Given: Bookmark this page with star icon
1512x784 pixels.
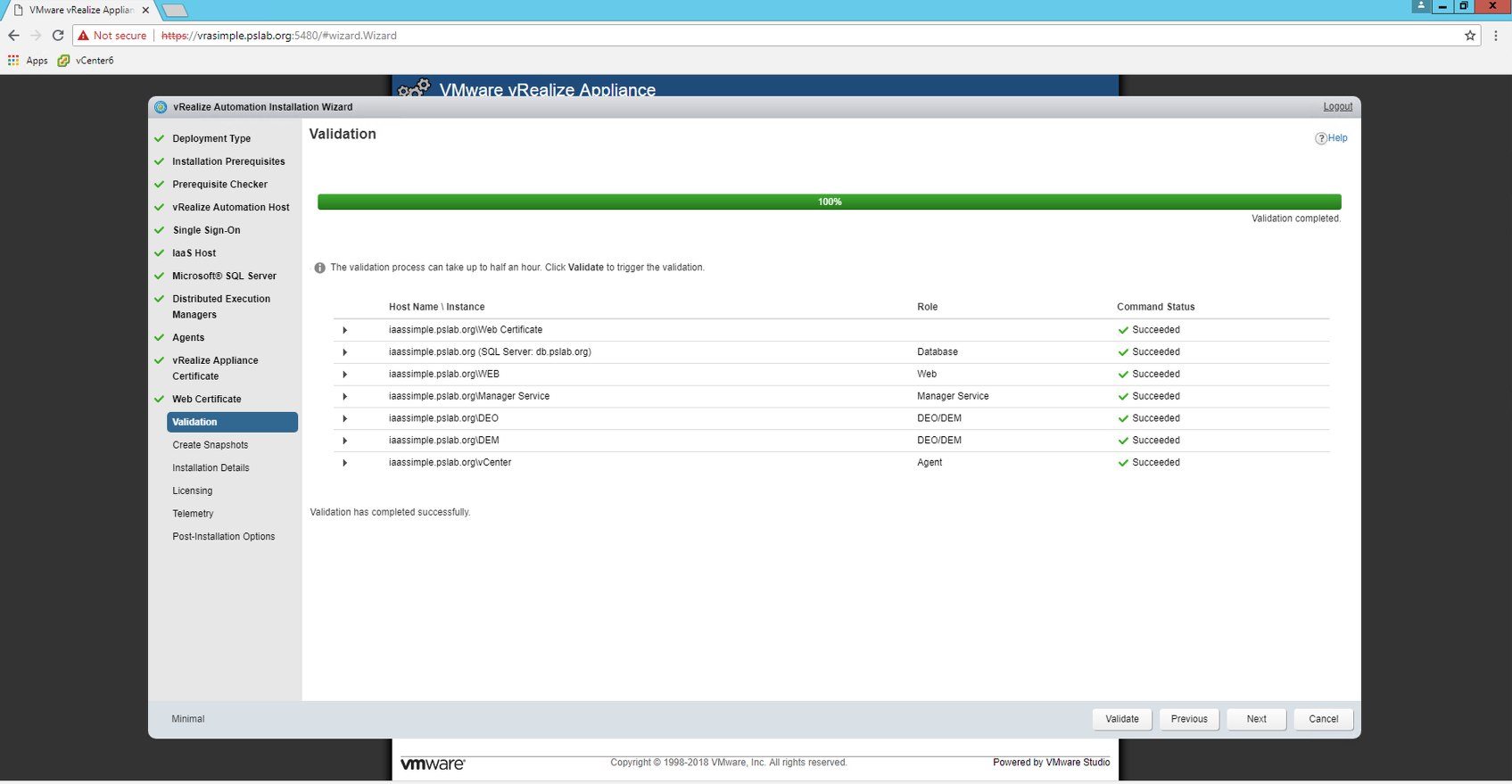Looking at the screenshot, I should 1470,36.
